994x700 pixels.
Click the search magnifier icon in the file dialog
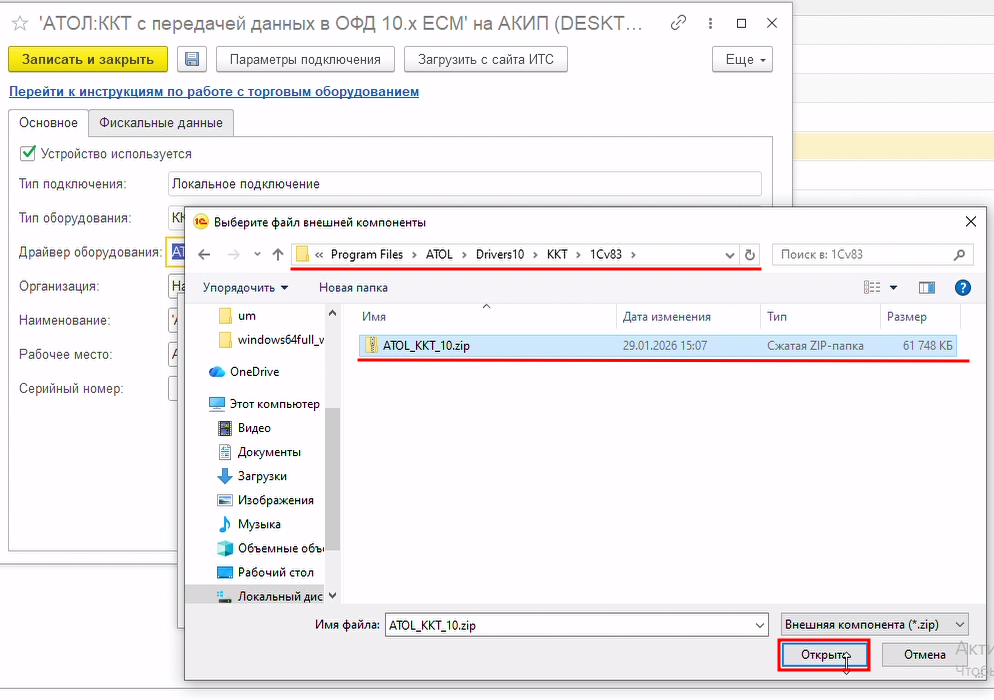pos(959,255)
